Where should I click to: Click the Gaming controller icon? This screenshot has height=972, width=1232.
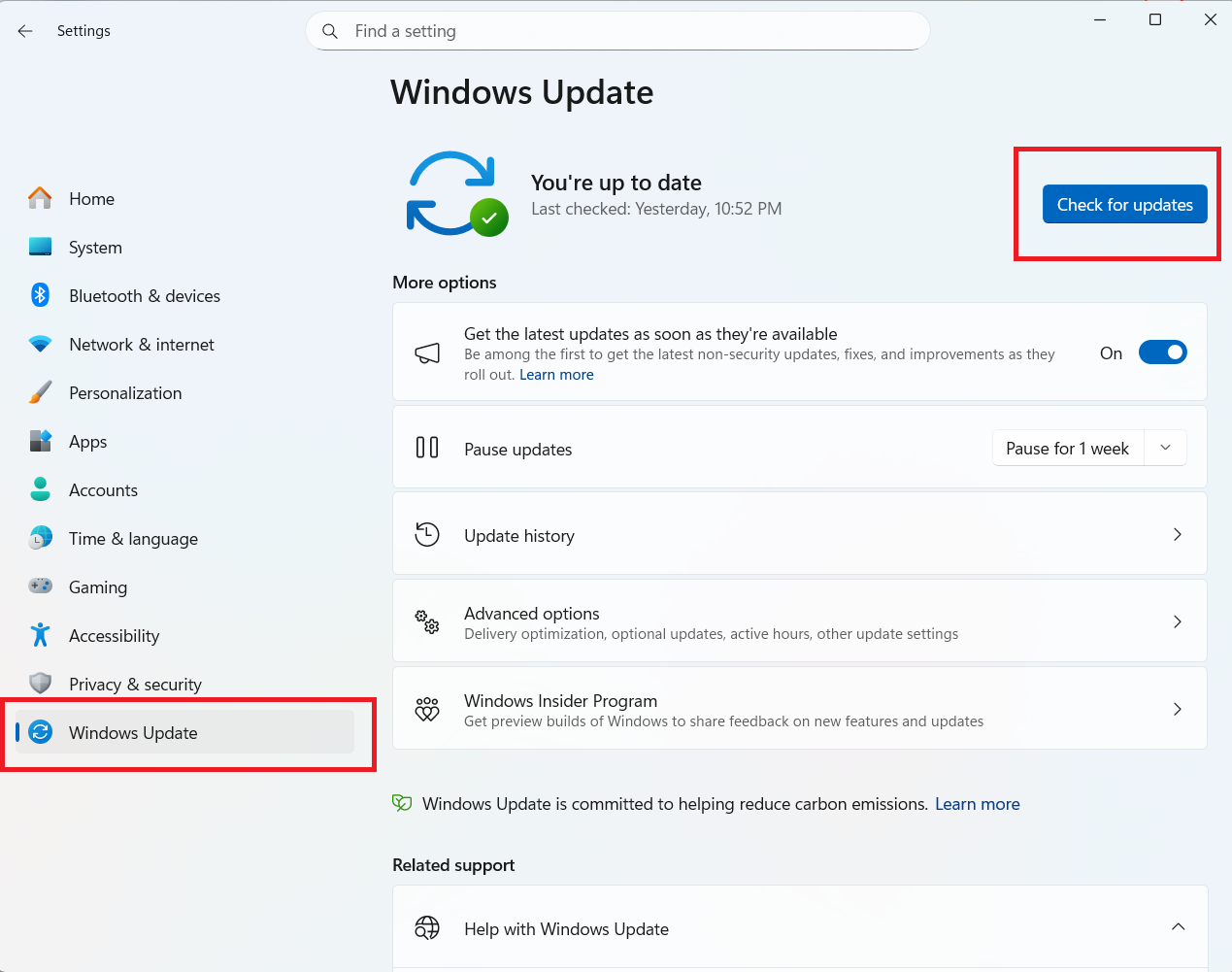[40, 587]
